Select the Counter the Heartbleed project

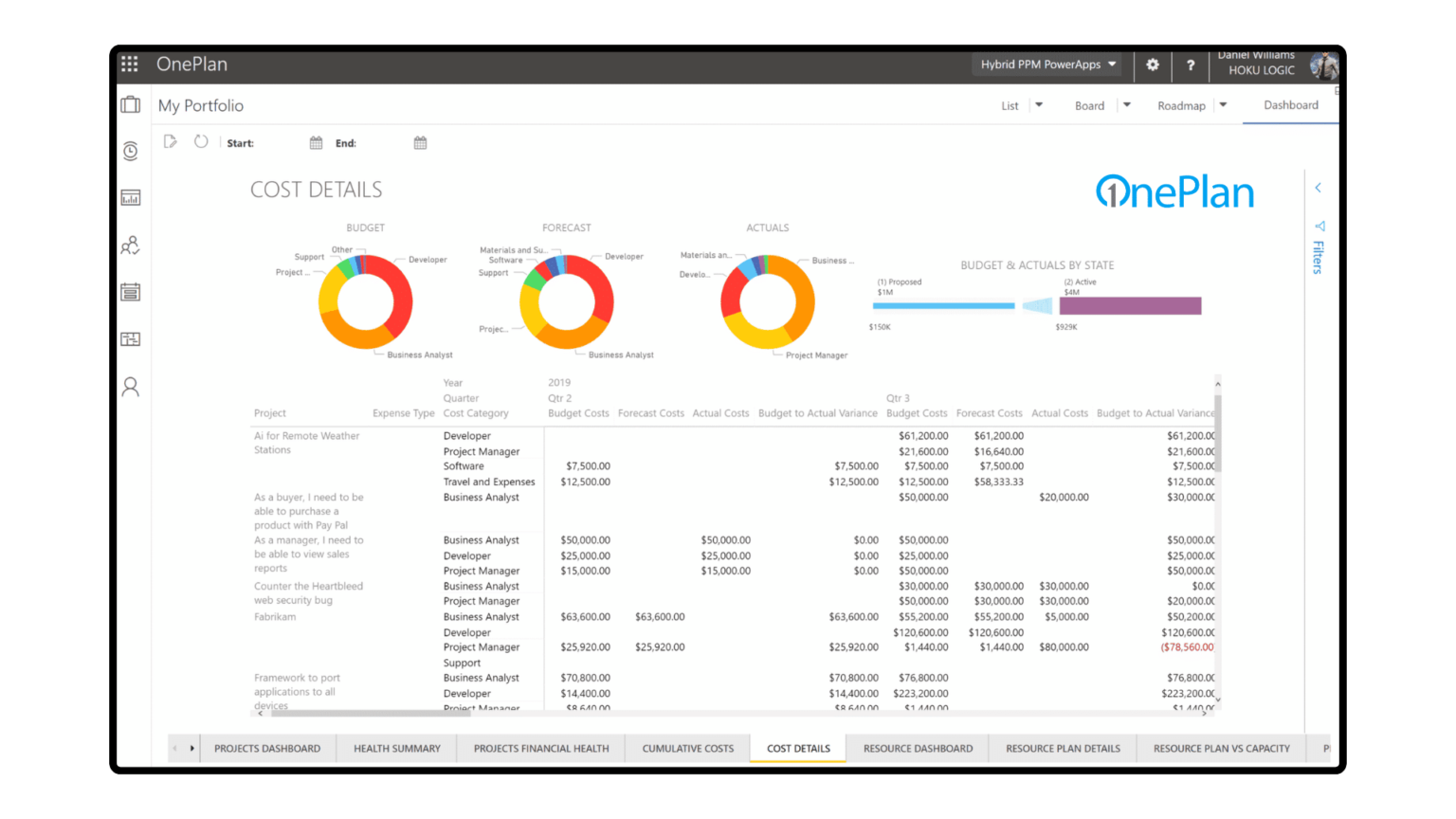coord(308,593)
